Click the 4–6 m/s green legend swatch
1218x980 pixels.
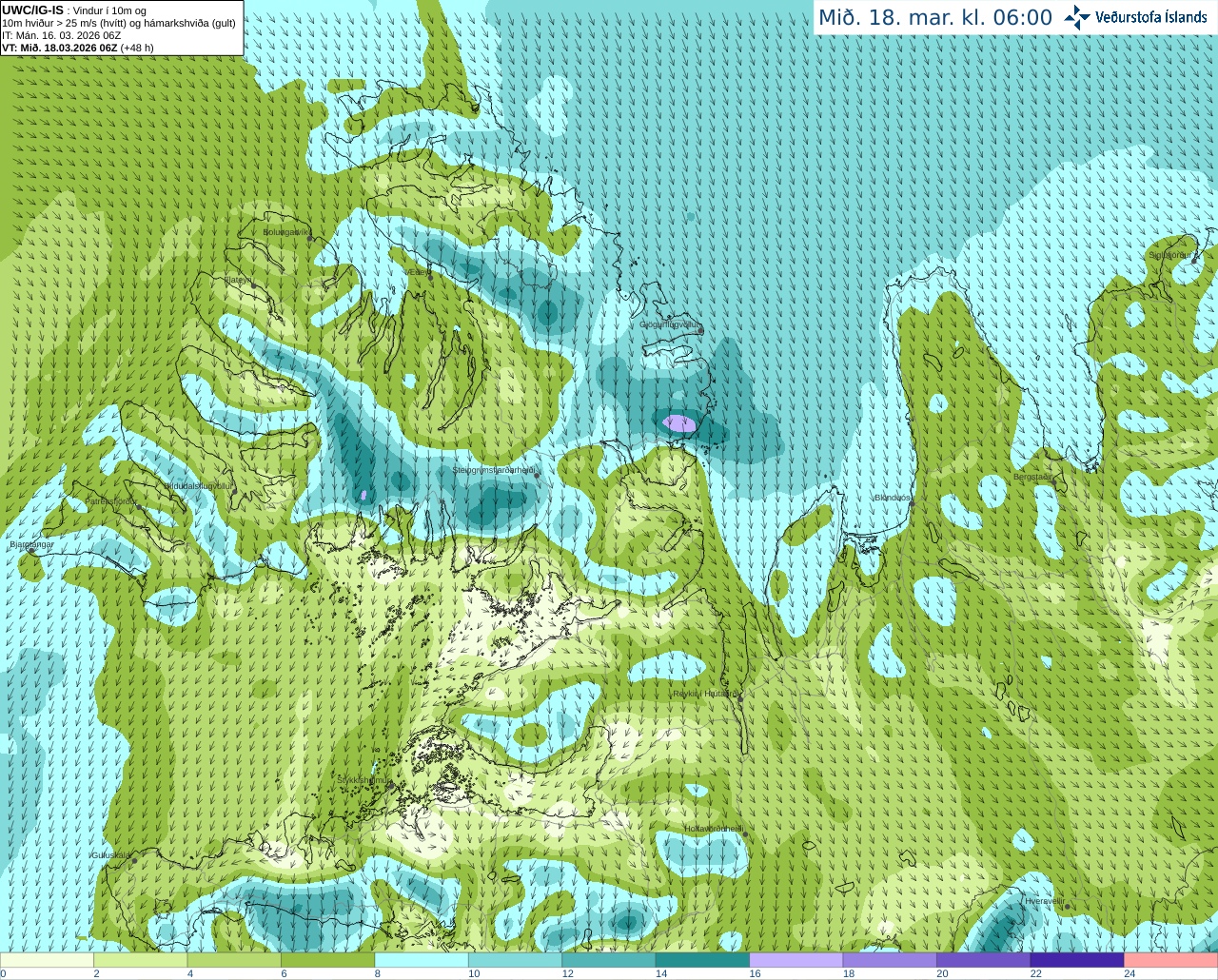pos(234,960)
